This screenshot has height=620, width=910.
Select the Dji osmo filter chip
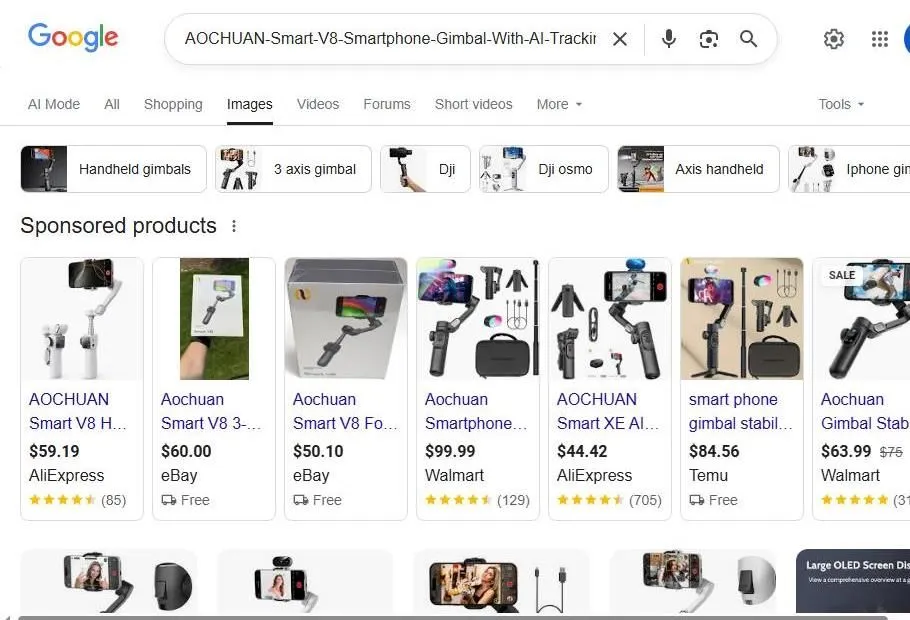pos(543,169)
